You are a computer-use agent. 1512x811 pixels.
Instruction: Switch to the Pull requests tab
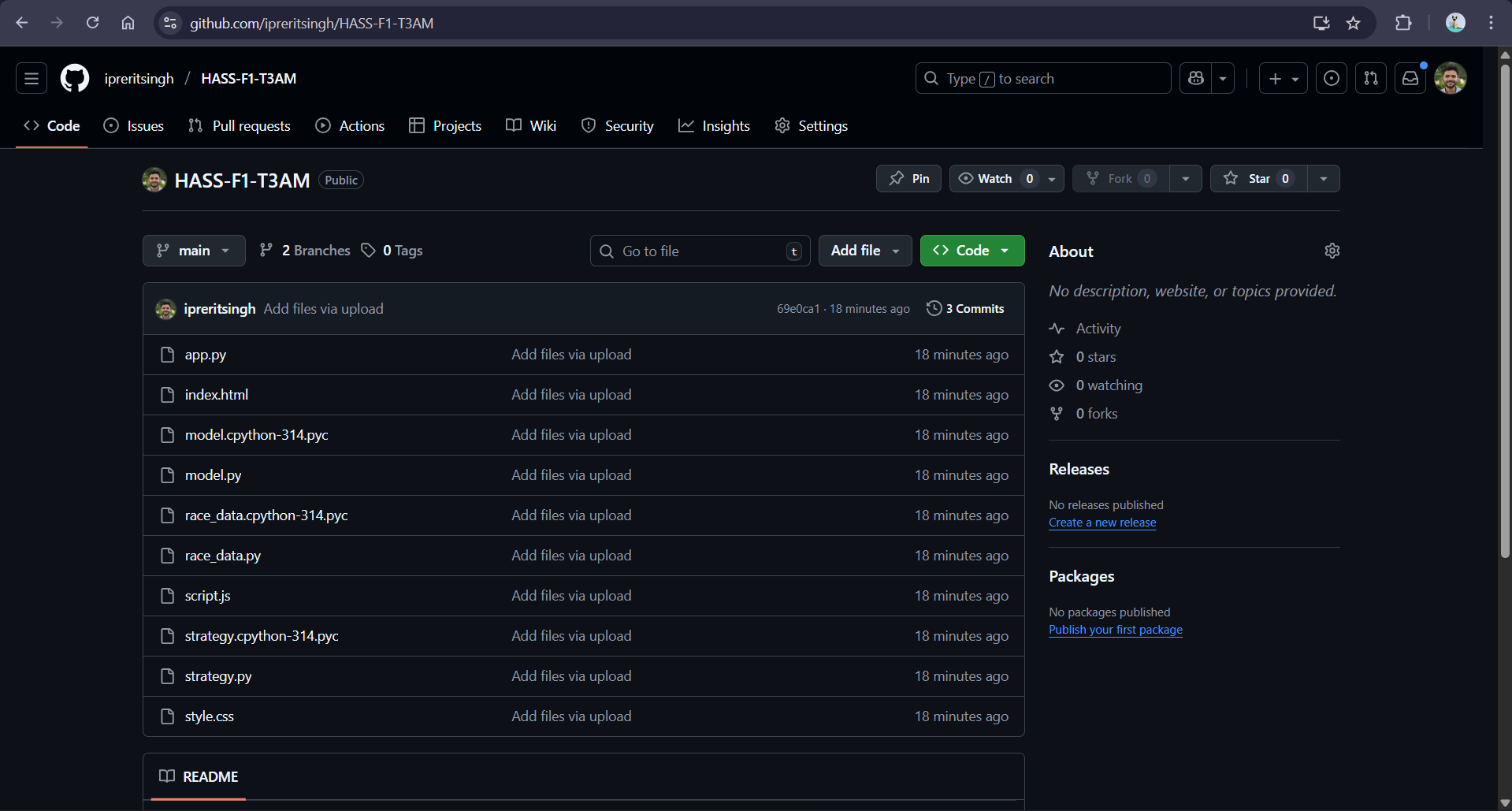pyautogui.click(x=240, y=126)
